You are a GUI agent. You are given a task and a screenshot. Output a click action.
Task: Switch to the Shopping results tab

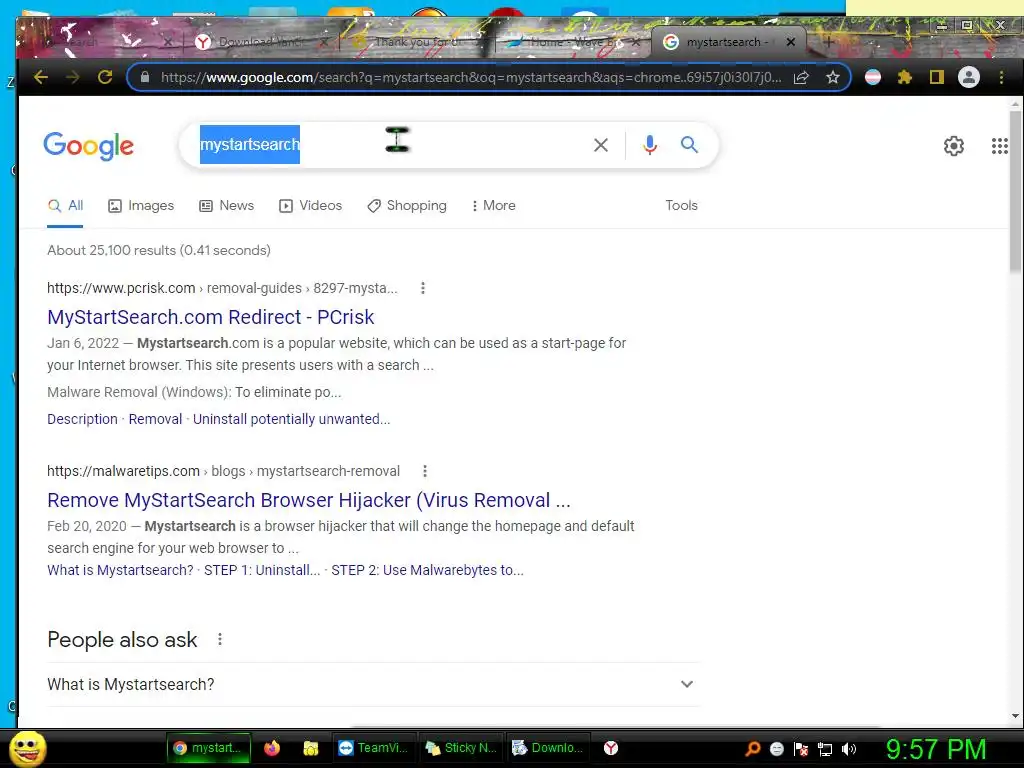[407, 206]
